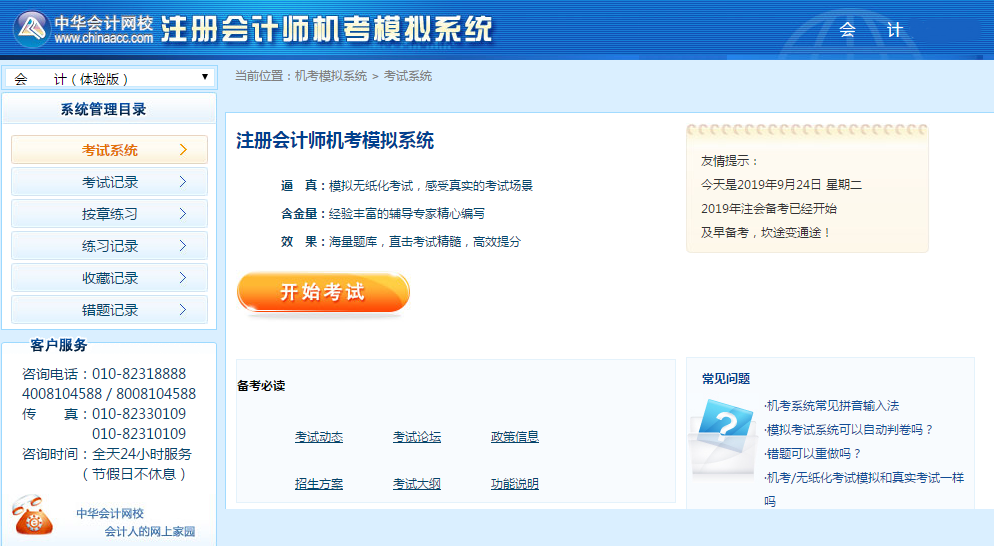Click the chinaacc school logo icon
The height and width of the screenshot is (546, 994).
point(32,29)
